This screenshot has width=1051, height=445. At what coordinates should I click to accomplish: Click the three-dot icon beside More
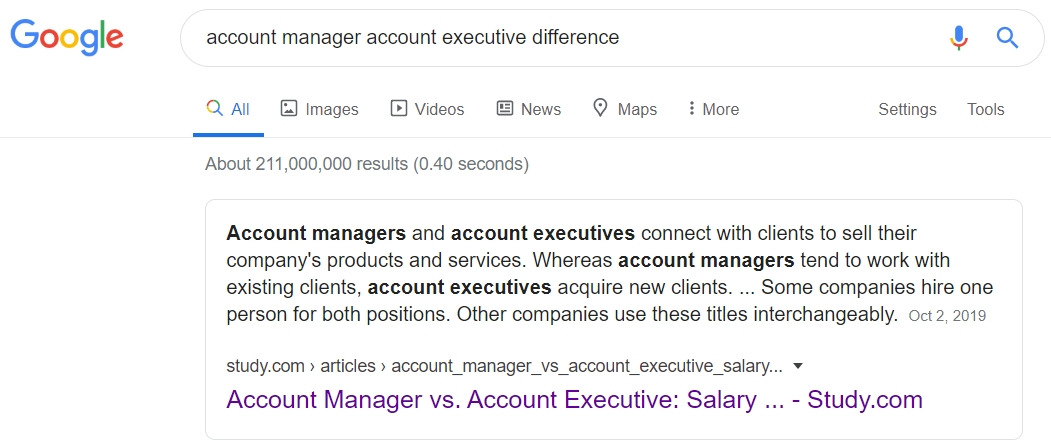691,108
